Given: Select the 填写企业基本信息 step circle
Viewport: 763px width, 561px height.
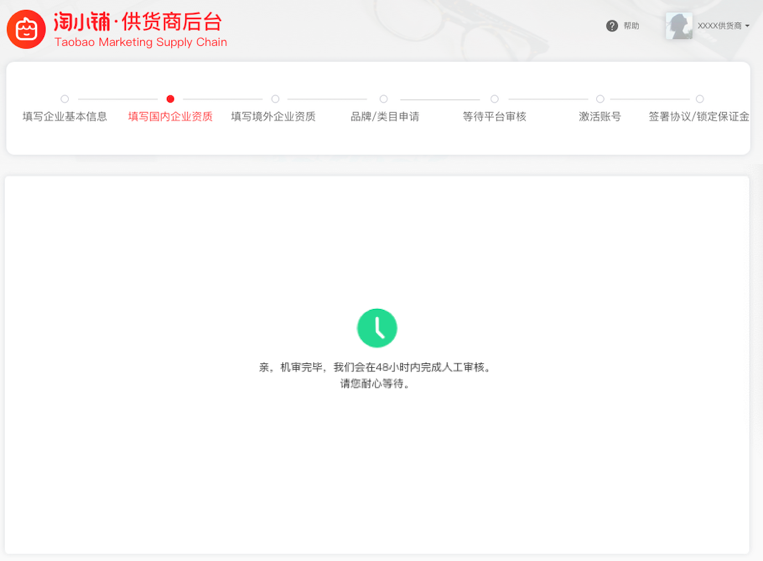Looking at the screenshot, I should [x=65, y=99].
